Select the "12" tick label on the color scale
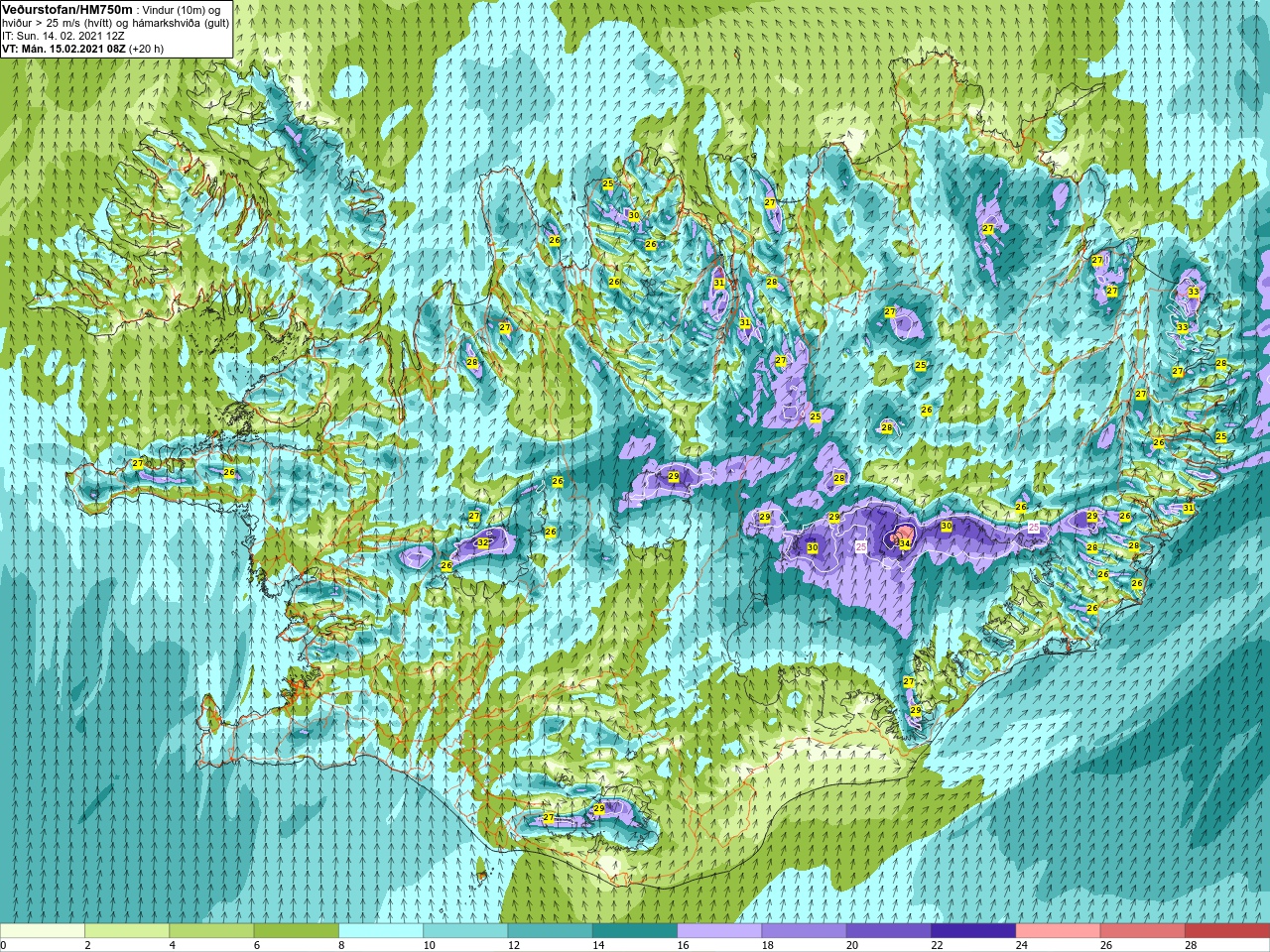 pos(514,945)
